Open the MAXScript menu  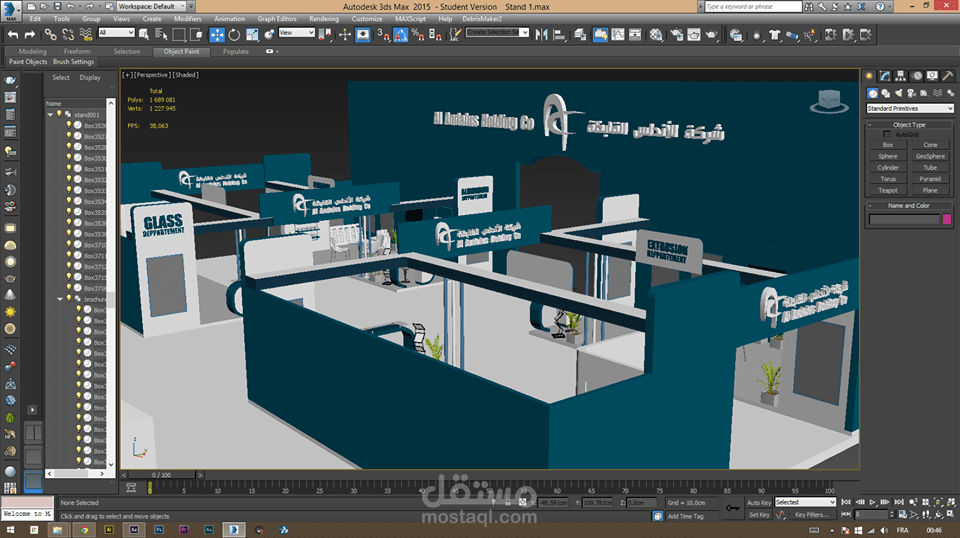pos(410,19)
